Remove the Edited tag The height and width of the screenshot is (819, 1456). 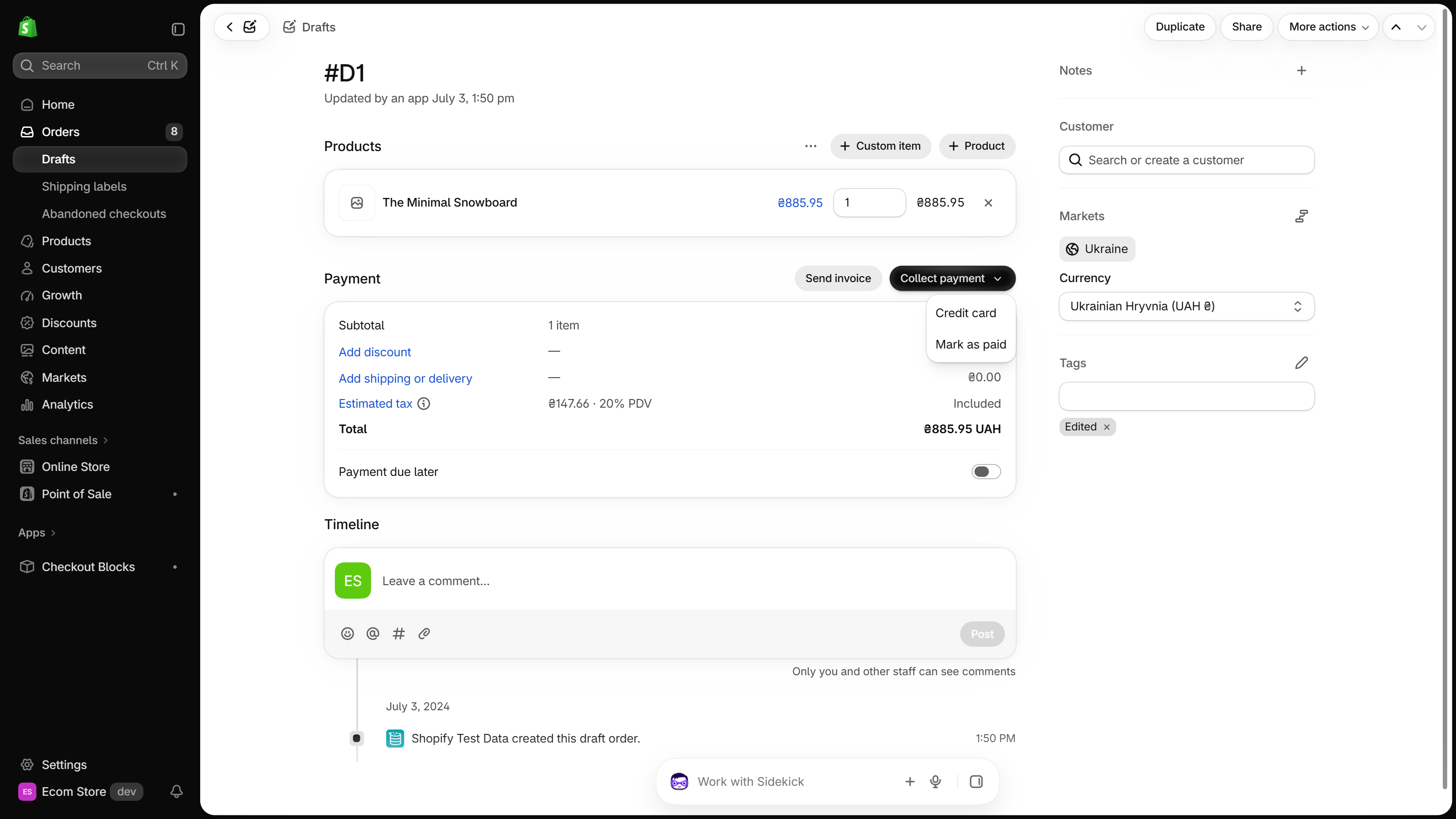click(1107, 427)
